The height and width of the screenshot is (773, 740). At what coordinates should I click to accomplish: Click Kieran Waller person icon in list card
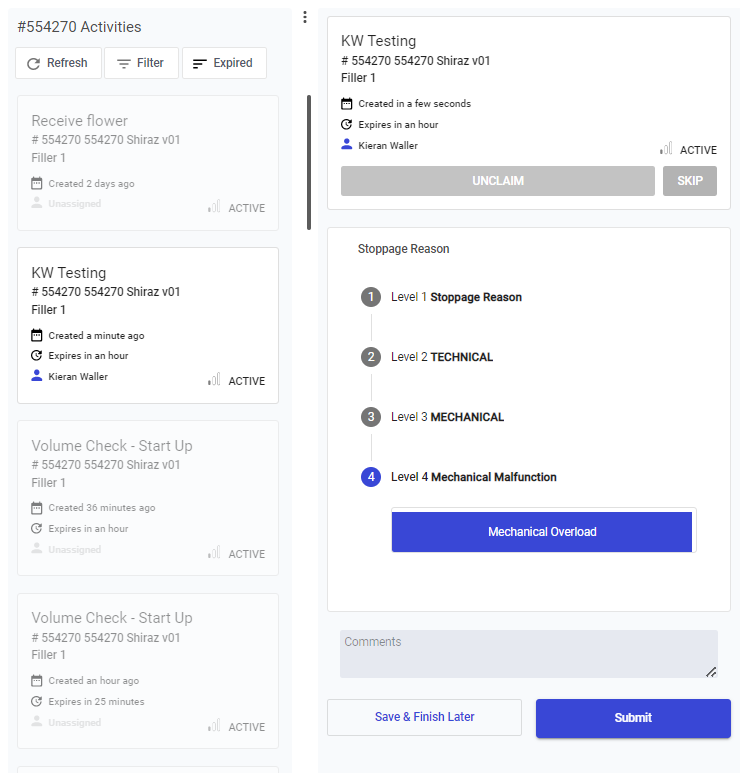tap(37, 376)
